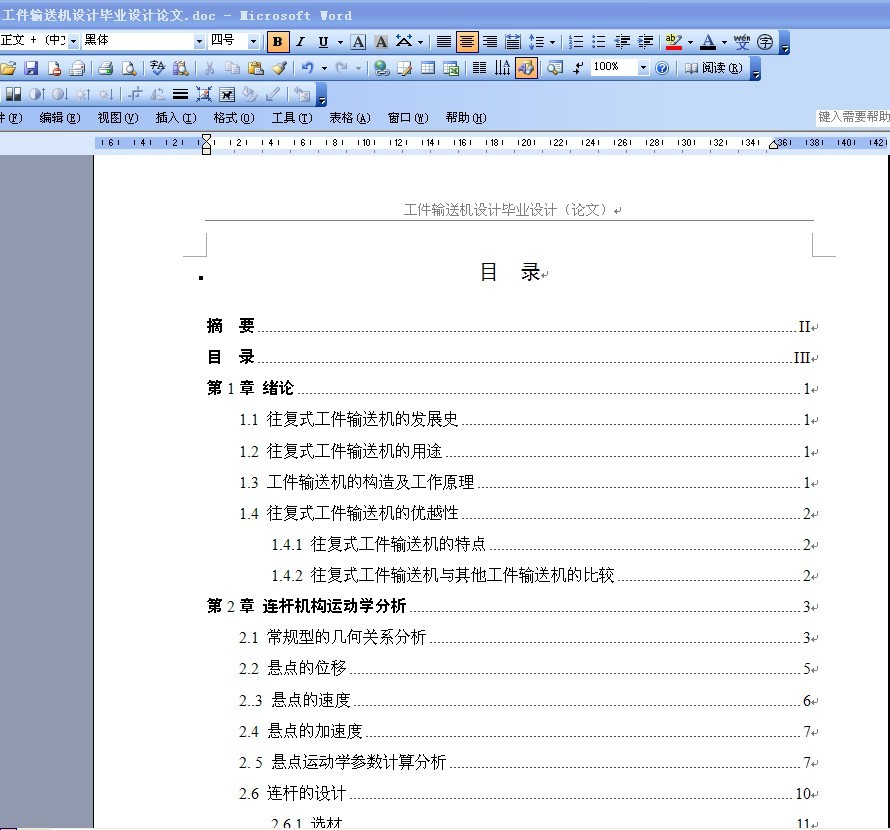Open the 表格(A) menu
This screenshot has width=890, height=830.
(350, 118)
